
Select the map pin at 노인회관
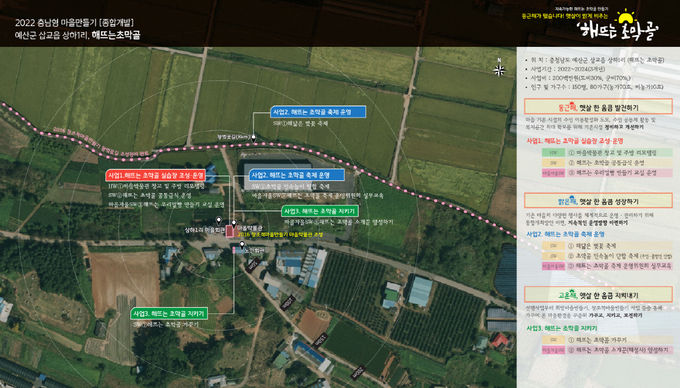[x=242, y=245]
